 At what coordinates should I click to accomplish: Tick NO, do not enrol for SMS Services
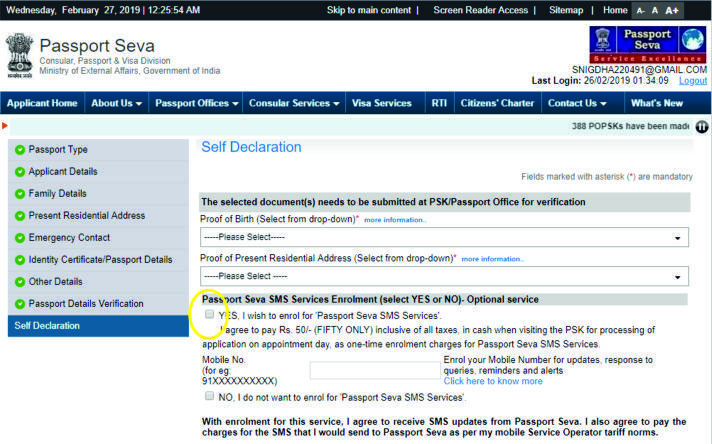[x=209, y=396]
